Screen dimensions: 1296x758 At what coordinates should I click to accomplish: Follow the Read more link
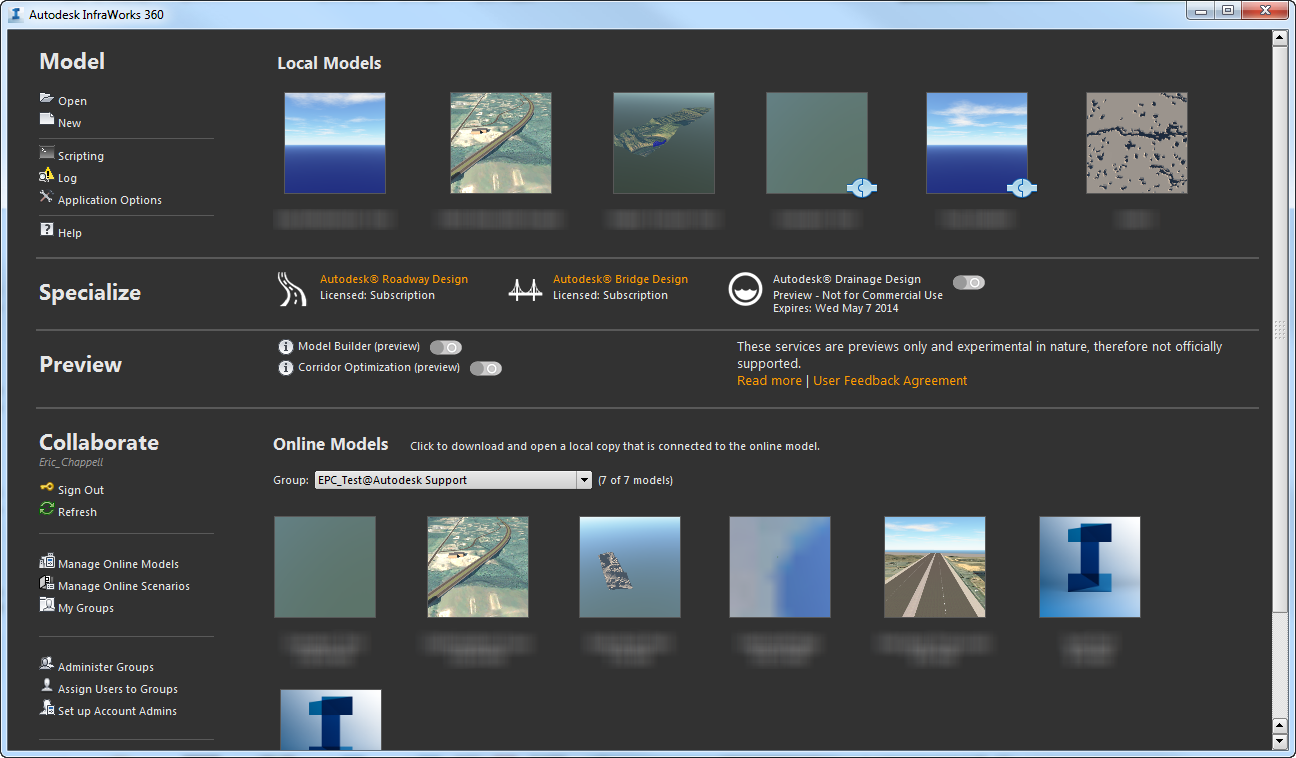click(769, 381)
